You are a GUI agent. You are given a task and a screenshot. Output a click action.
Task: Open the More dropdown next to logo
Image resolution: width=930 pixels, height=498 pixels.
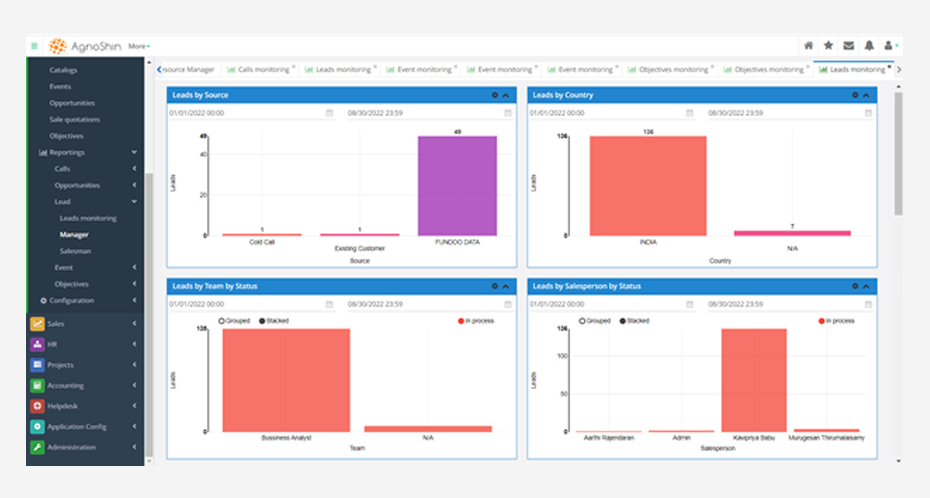click(x=138, y=46)
